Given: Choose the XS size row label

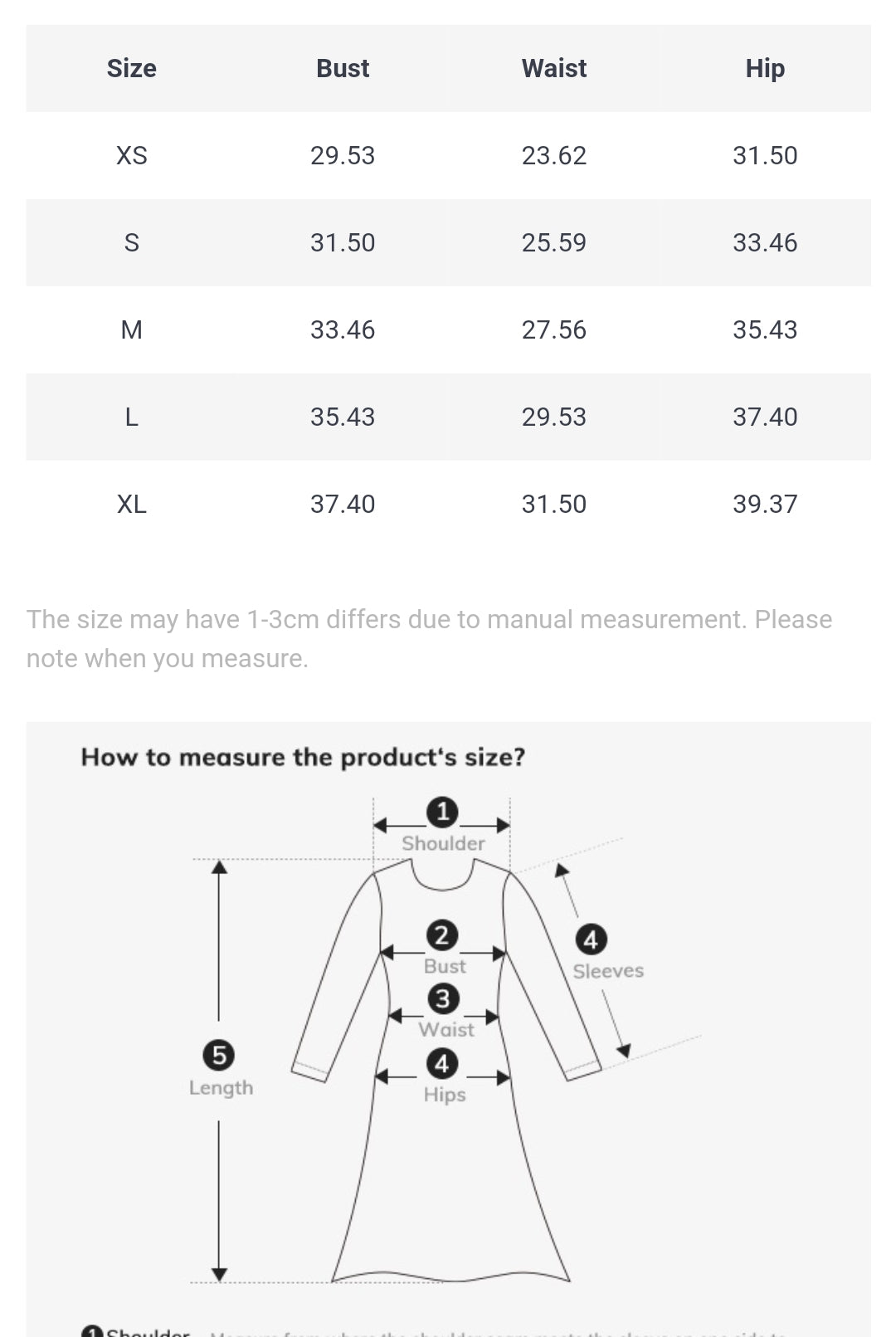Looking at the screenshot, I should [131, 155].
